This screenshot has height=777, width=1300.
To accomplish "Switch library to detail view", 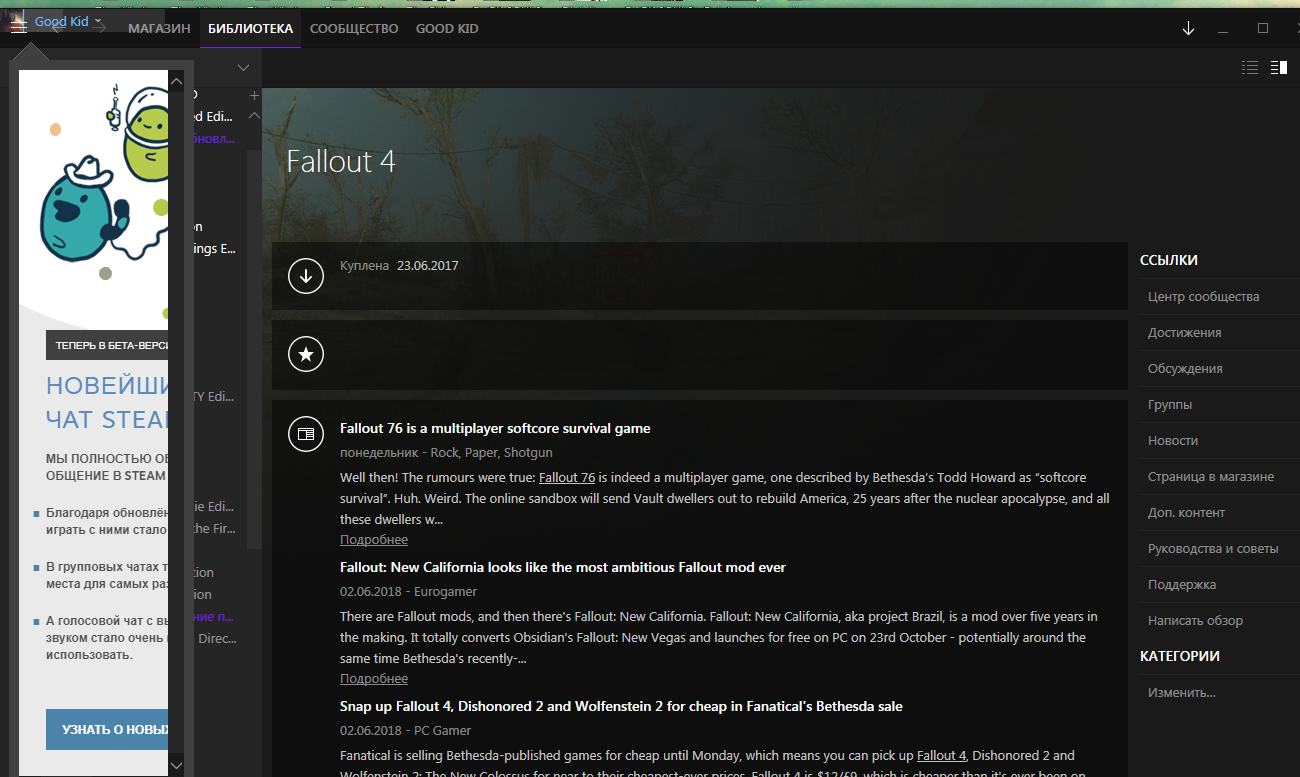I will click(x=1278, y=68).
